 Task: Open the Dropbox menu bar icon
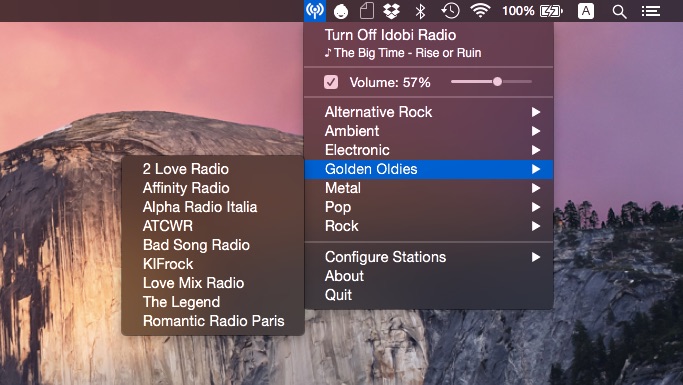392,11
